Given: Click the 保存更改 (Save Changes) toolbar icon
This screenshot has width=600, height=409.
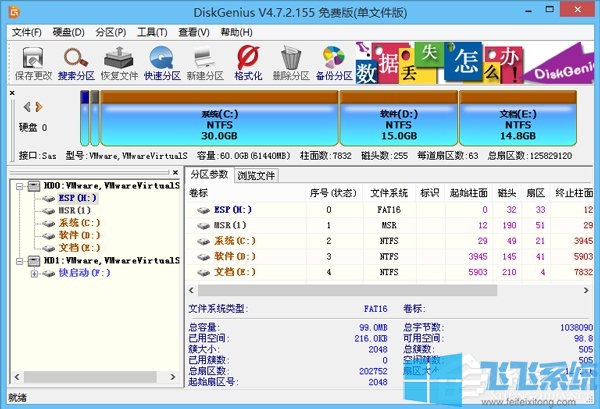Looking at the screenshot, I should (33, 64).
